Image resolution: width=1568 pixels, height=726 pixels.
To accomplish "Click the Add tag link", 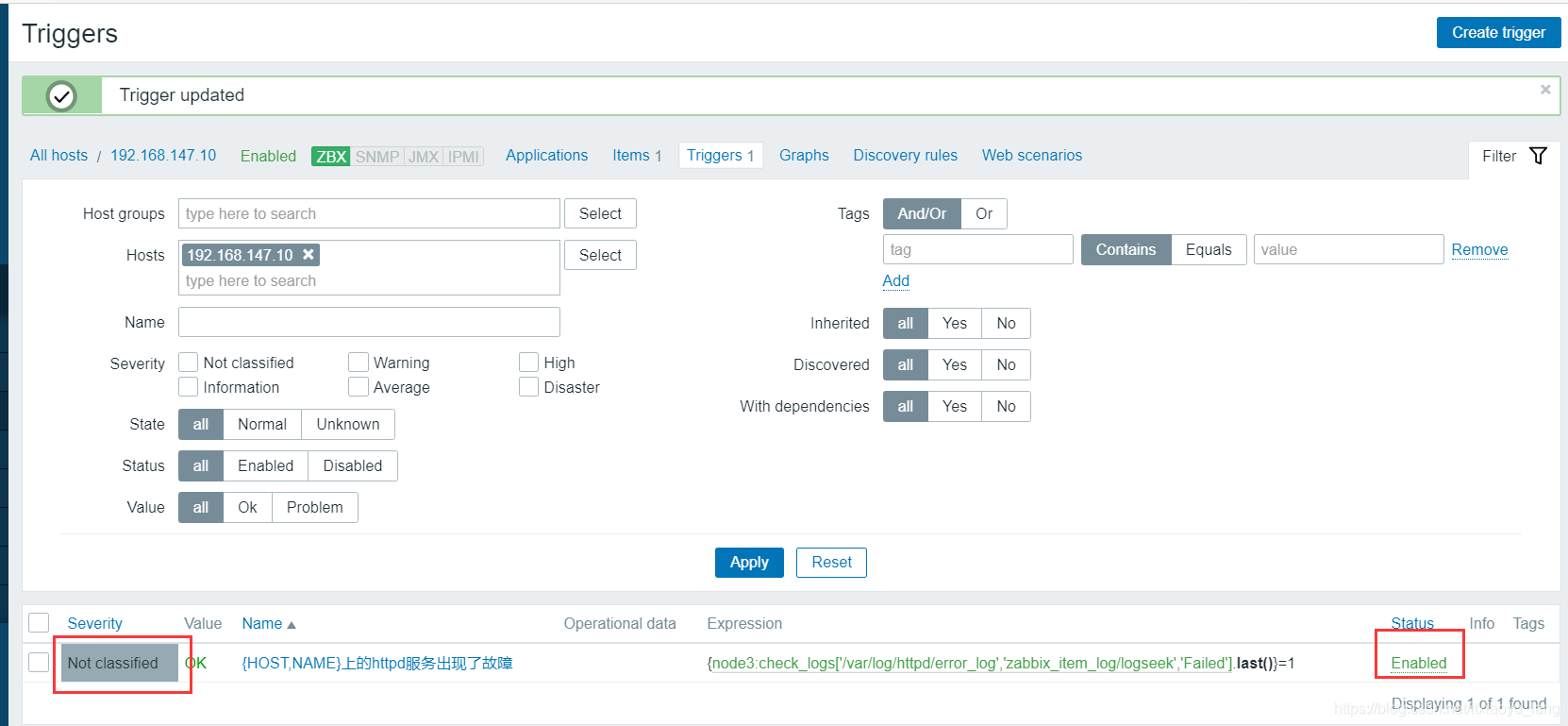I will [x=896, y=280].
